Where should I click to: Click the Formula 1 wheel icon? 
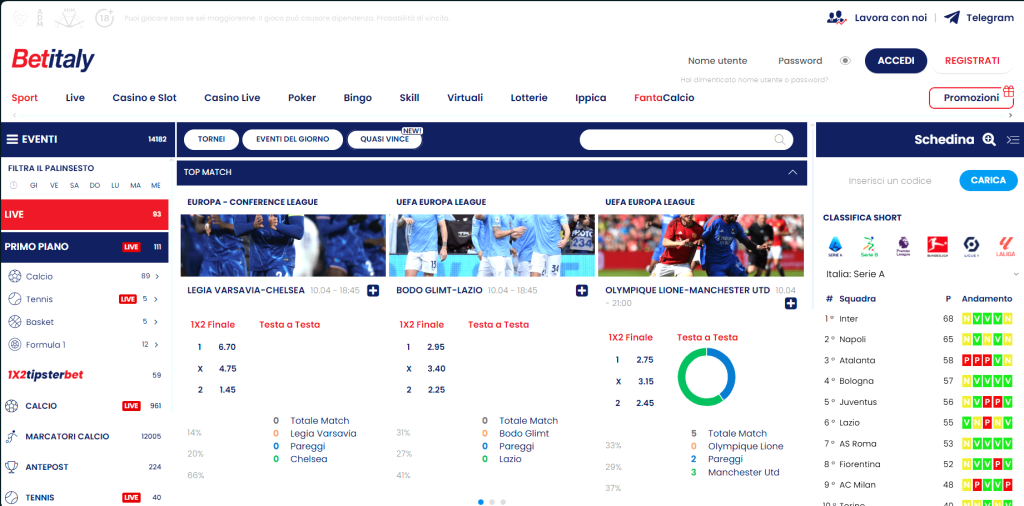[x=14, y=345]
